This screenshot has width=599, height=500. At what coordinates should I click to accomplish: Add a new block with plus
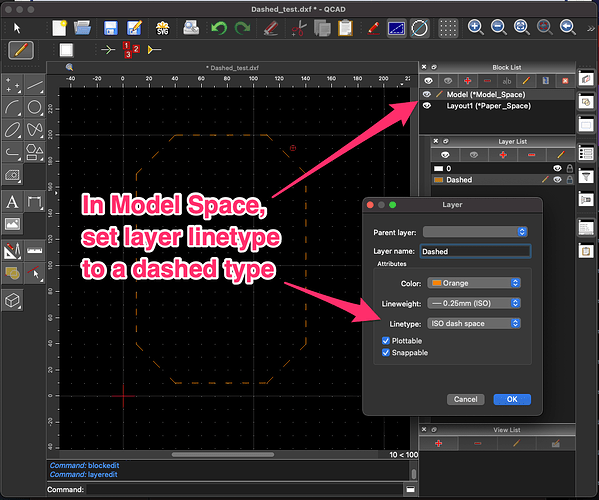click(467, 81)
